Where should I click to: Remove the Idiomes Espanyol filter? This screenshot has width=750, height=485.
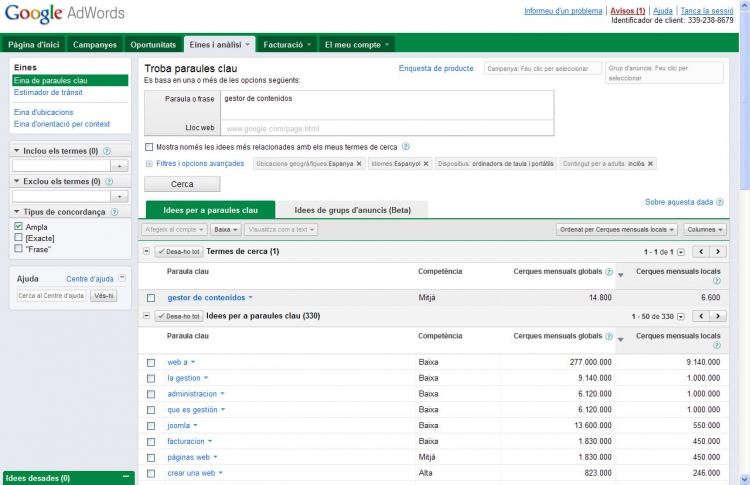[x=426, y=164]
